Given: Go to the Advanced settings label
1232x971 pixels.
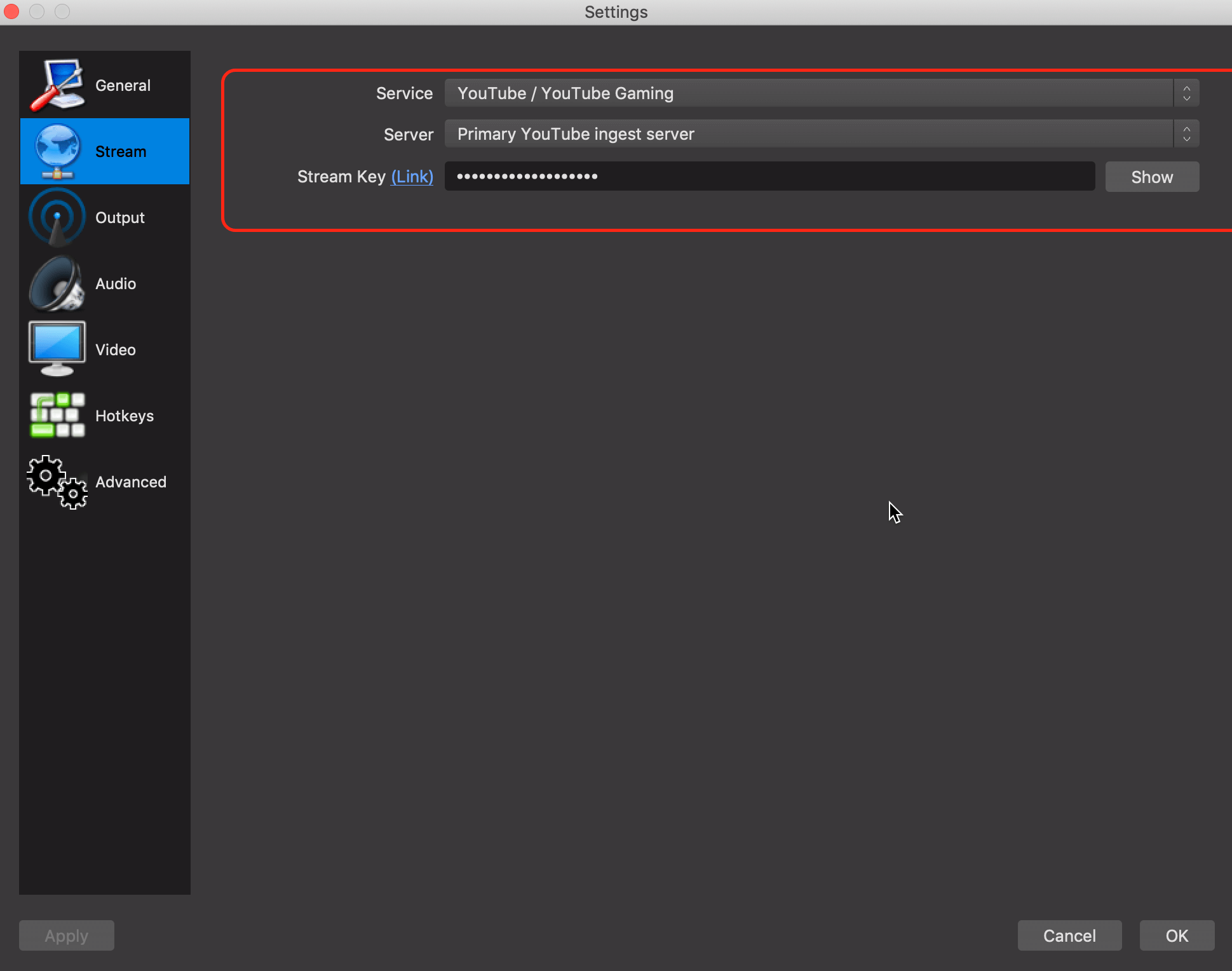Looking at the screenshot, I should (131, 482).
